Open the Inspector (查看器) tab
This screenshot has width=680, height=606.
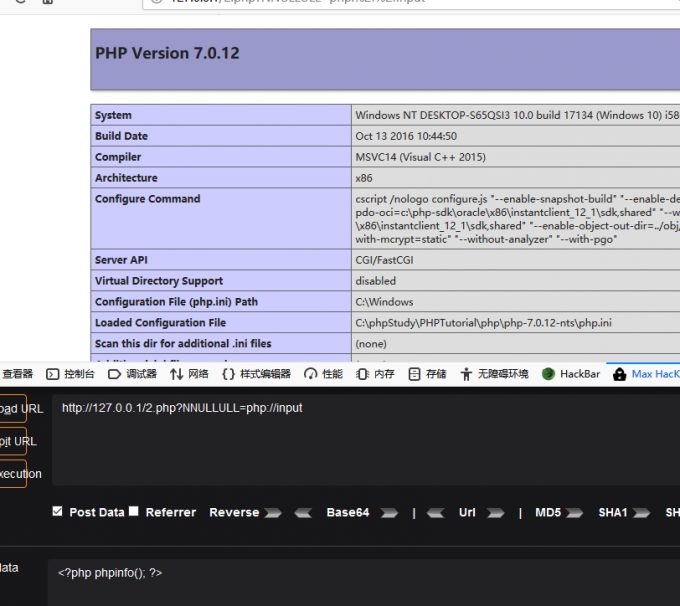[16, 374]
